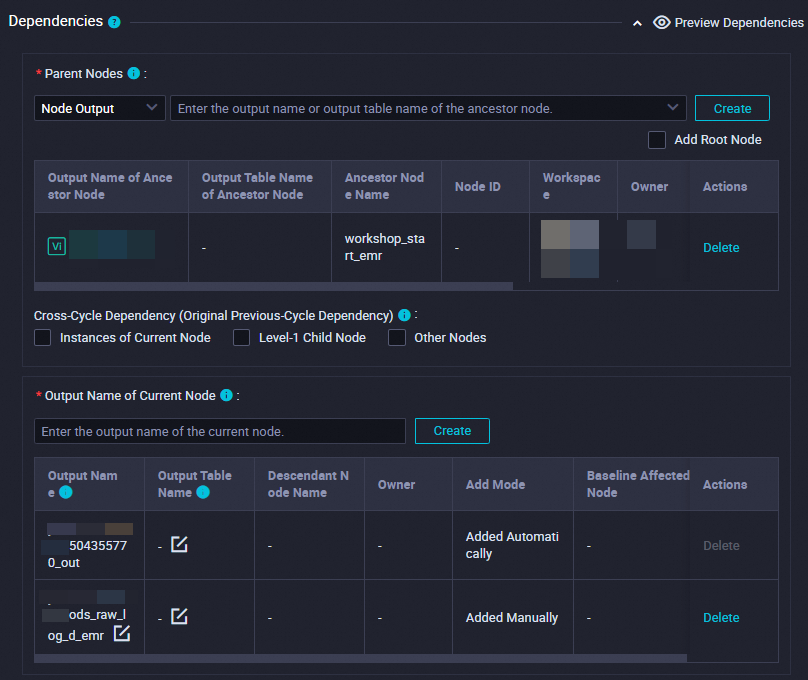Delete the workshop_start_emr parent node

point(721,247)
